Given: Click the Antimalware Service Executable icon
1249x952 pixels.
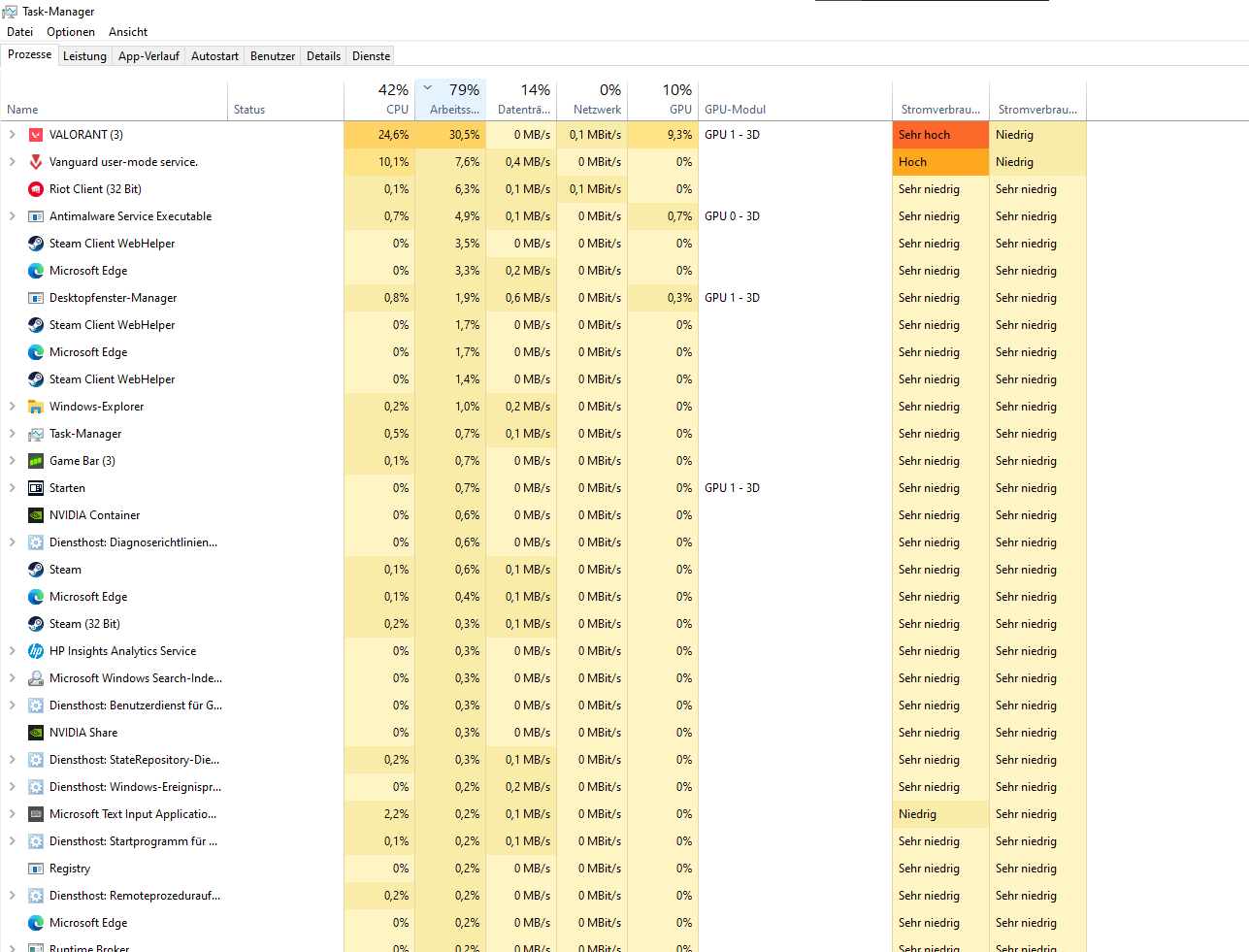Looking at the screenshot, I should (x=36, y=216).
